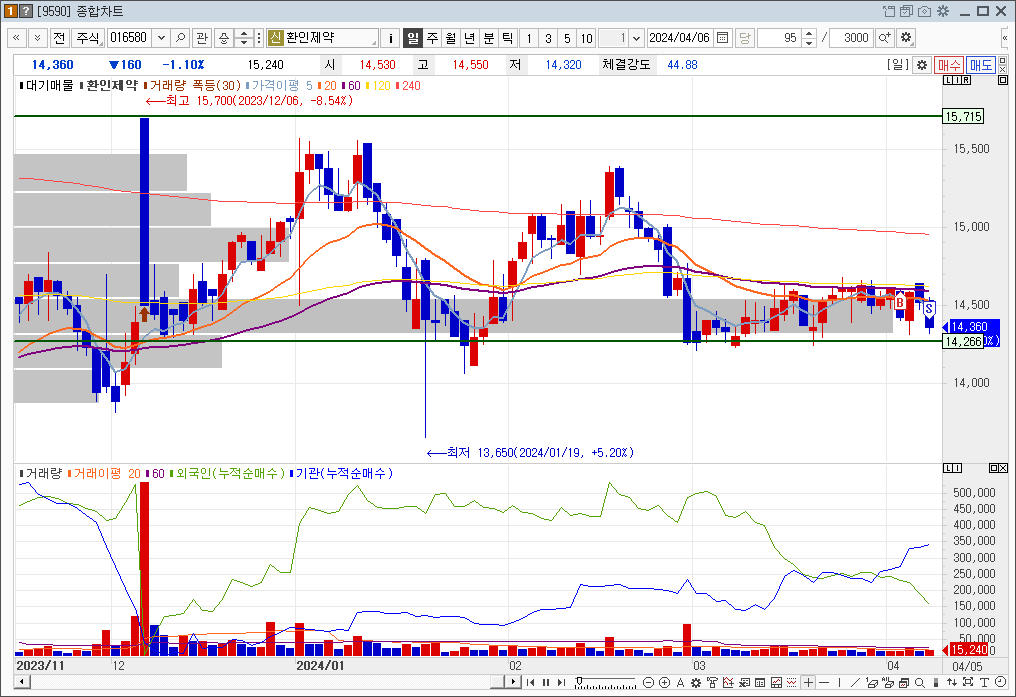Click the 1 interval preset button

coord(529,38)
